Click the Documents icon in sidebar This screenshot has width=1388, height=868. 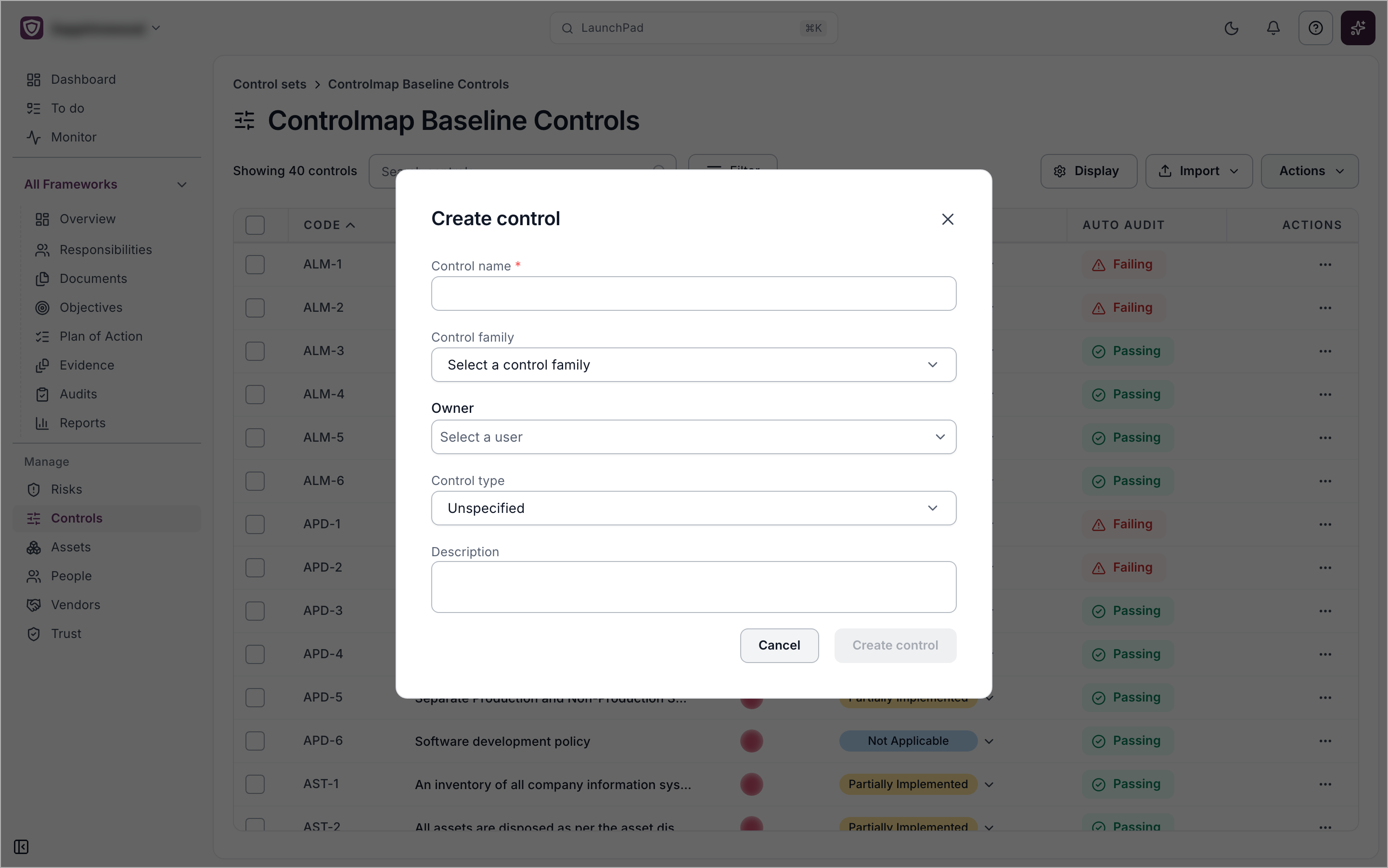pos(42,279)
